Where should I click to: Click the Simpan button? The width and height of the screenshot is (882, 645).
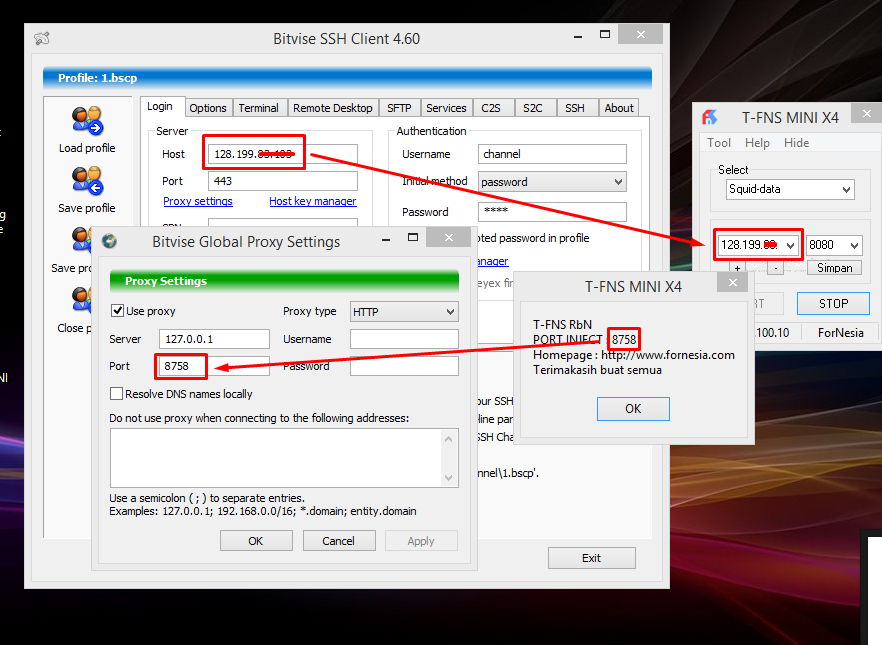tap(834, 268)
